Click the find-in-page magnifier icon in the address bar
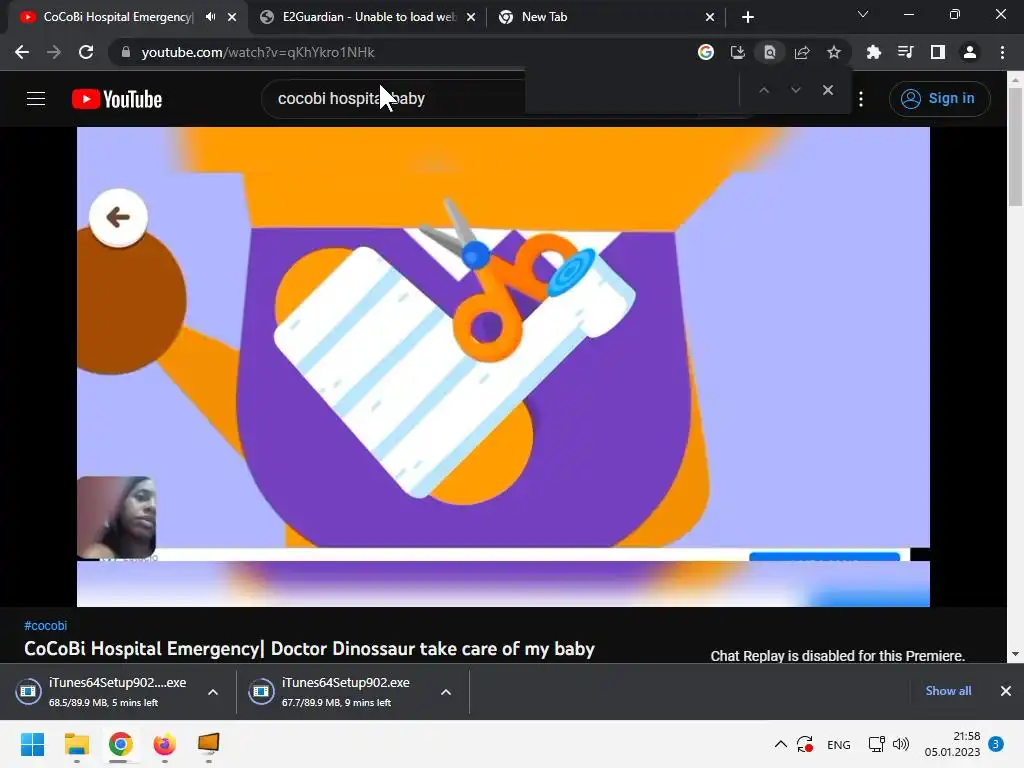 pyautogui.click(x=769, y=52)
